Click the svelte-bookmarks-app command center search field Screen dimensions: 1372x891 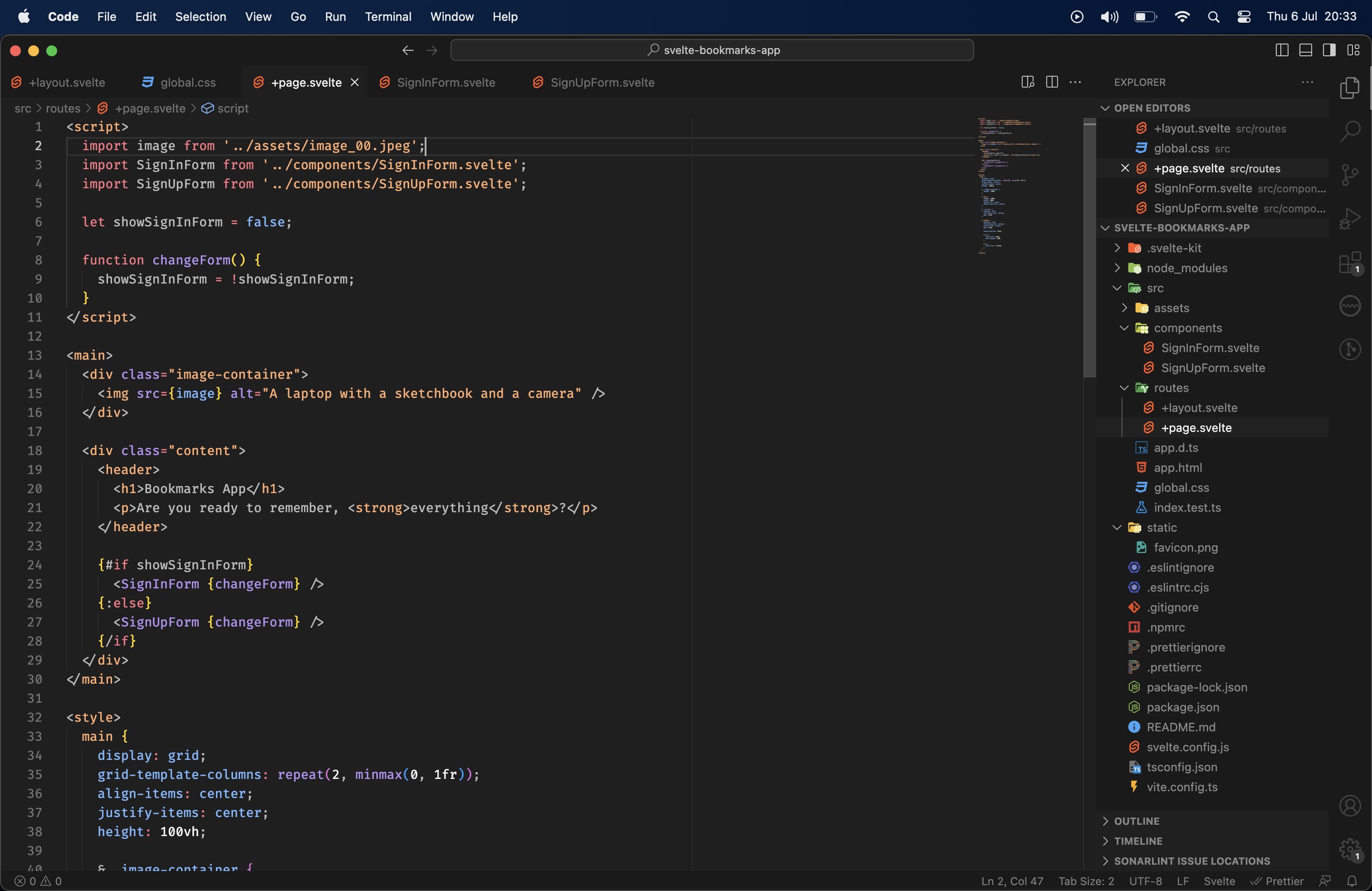(x=712, y=50)
